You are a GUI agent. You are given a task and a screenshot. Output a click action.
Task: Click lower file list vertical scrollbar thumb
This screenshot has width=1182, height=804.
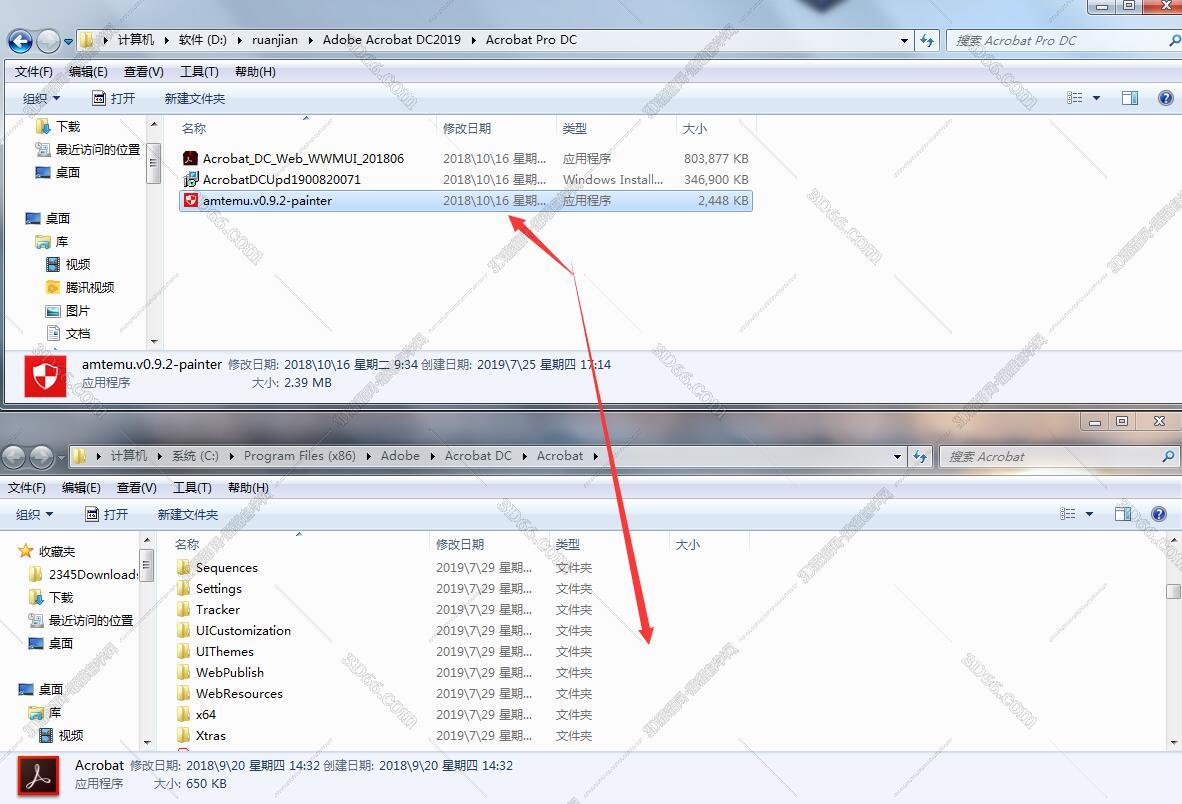click(x=1173, y=592)
